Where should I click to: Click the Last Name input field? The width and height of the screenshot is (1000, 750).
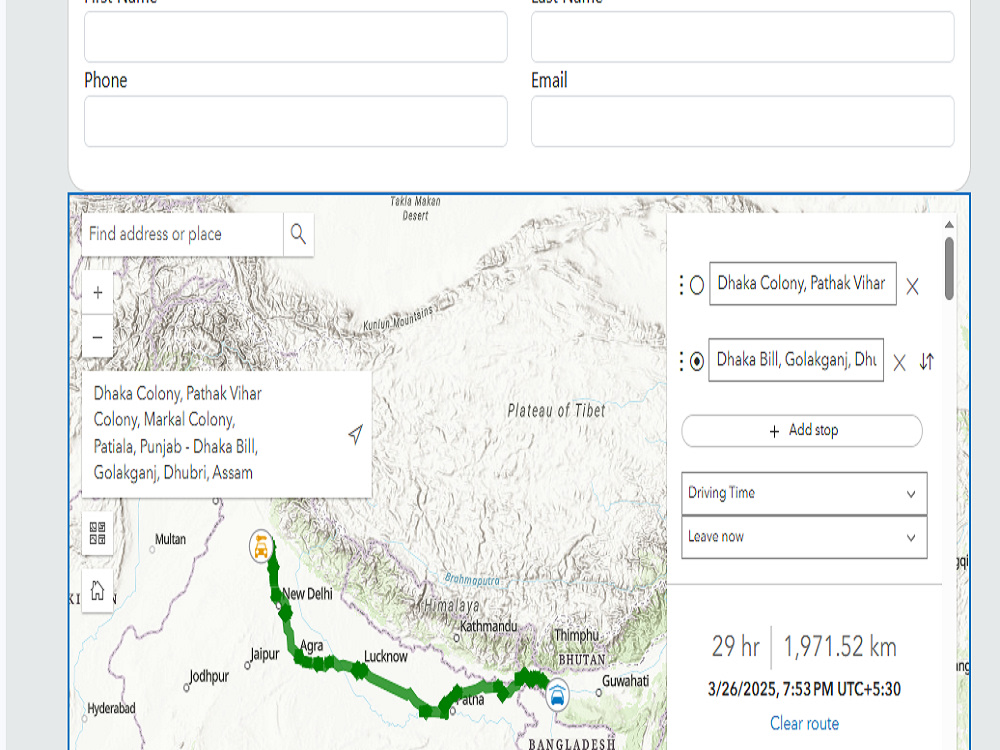tap(742, 37)
